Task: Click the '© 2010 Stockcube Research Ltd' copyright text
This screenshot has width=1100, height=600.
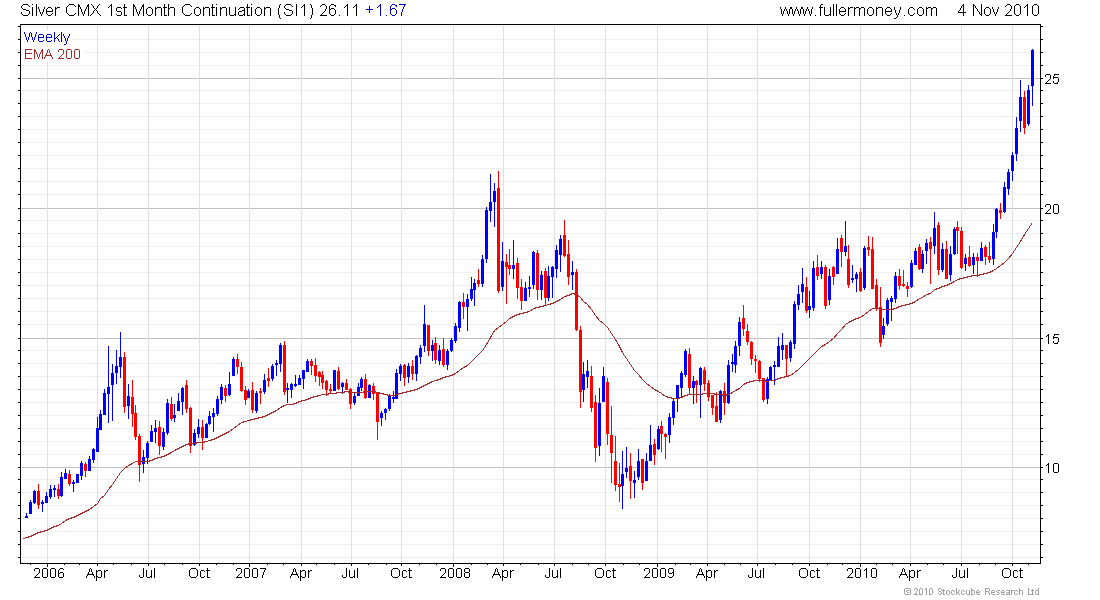Action: pyautogui.click(x=972, y=592)
